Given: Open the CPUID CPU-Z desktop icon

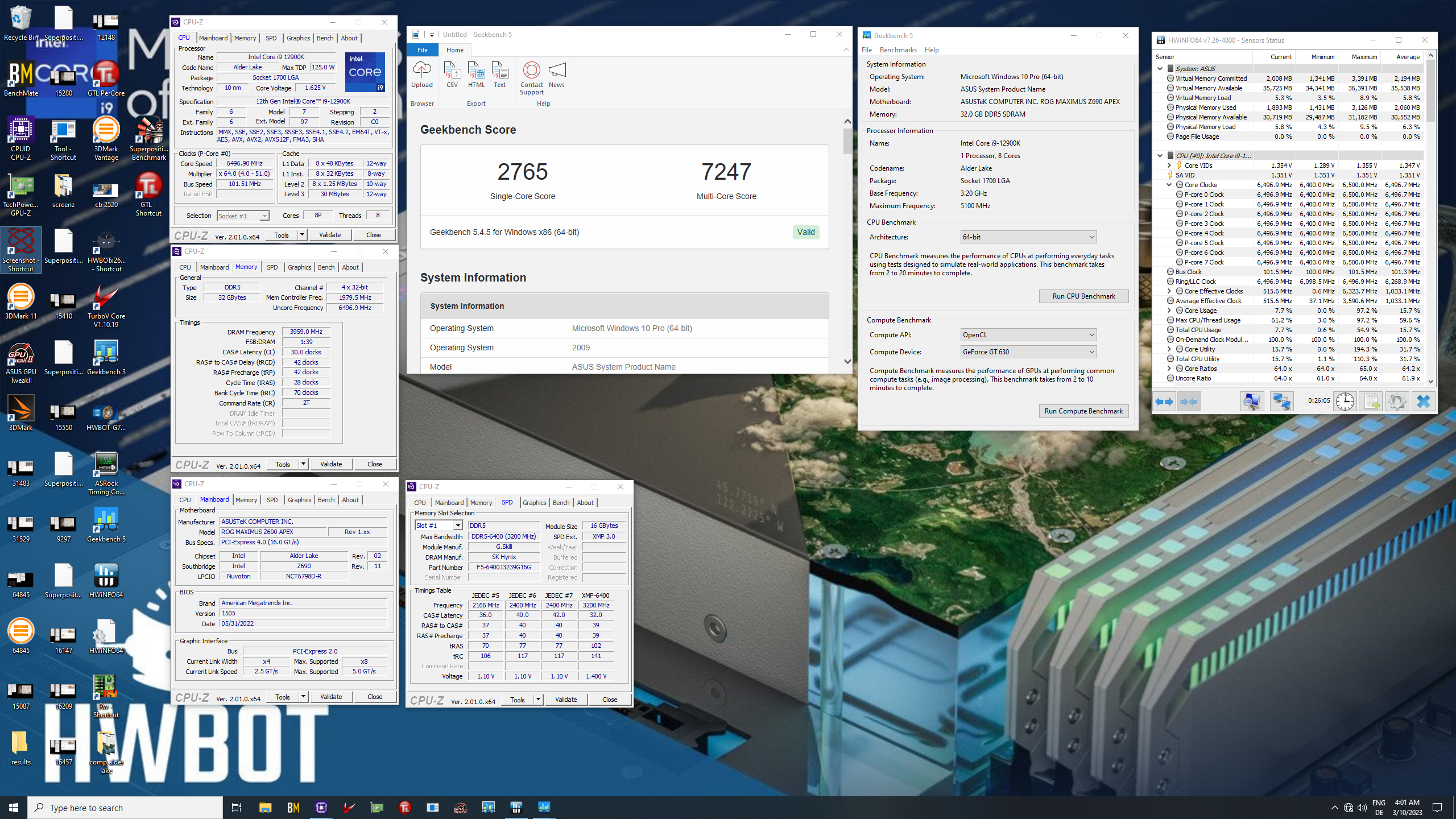Looking at the screenshot, I should pyautogui.click(x=21, y=139).
